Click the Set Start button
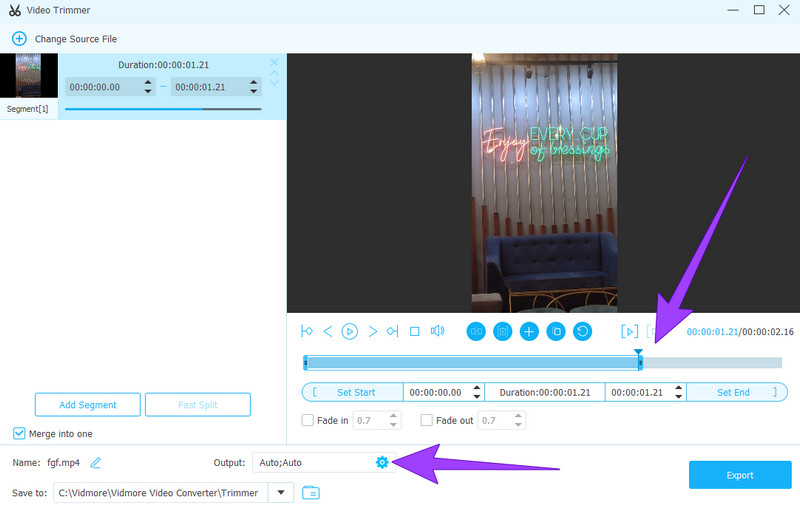Viewport: 800px width, 506px height. tap(353, 392)
